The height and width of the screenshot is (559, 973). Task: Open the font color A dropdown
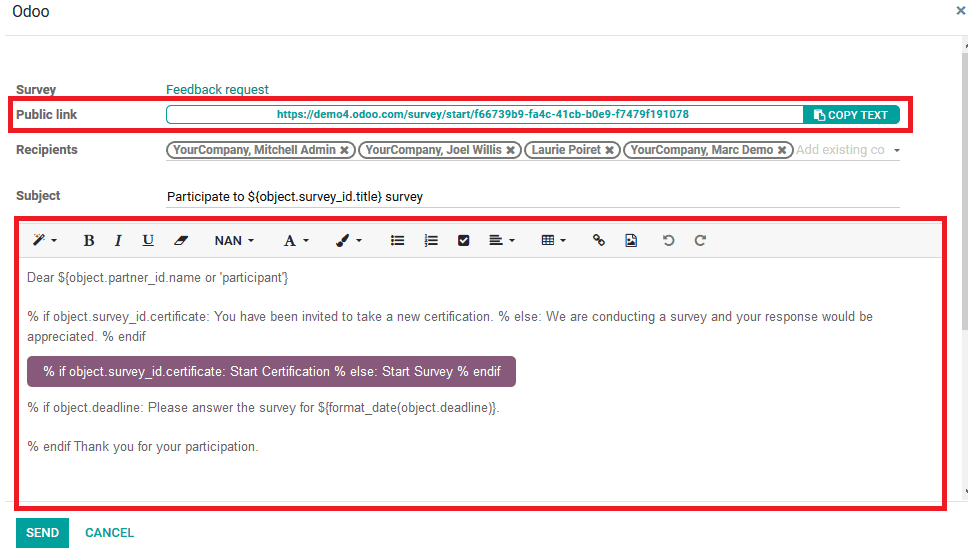tap(296, 241)
